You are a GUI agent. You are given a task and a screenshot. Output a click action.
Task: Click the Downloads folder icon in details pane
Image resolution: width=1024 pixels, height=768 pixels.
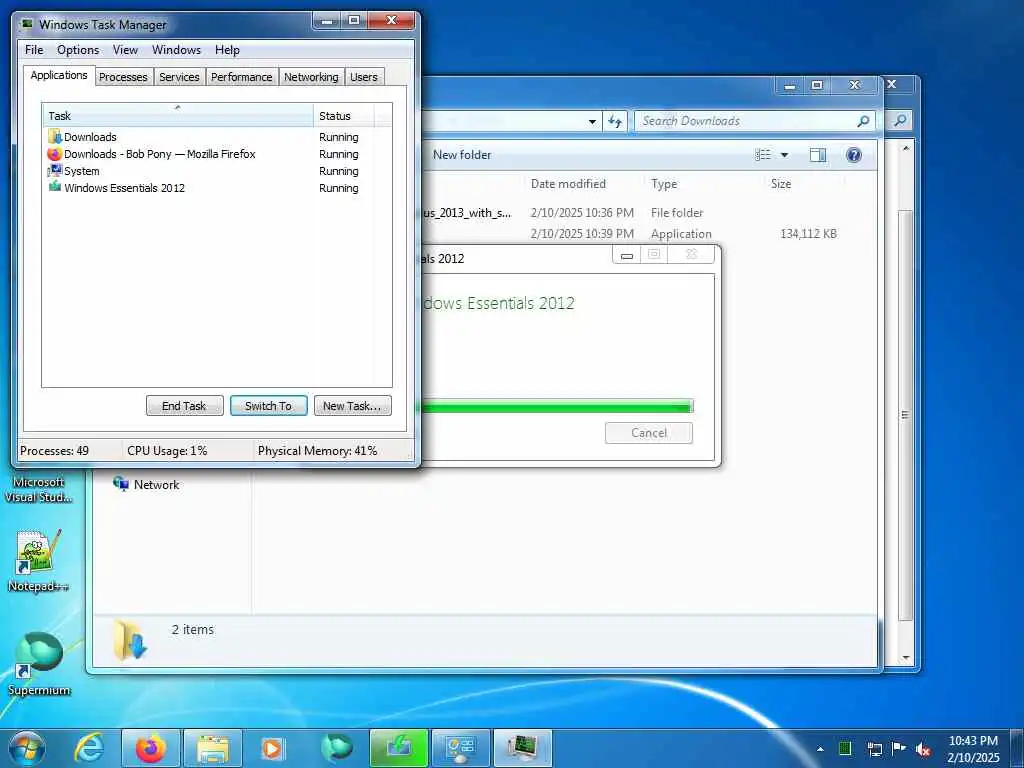click(130, 640)
